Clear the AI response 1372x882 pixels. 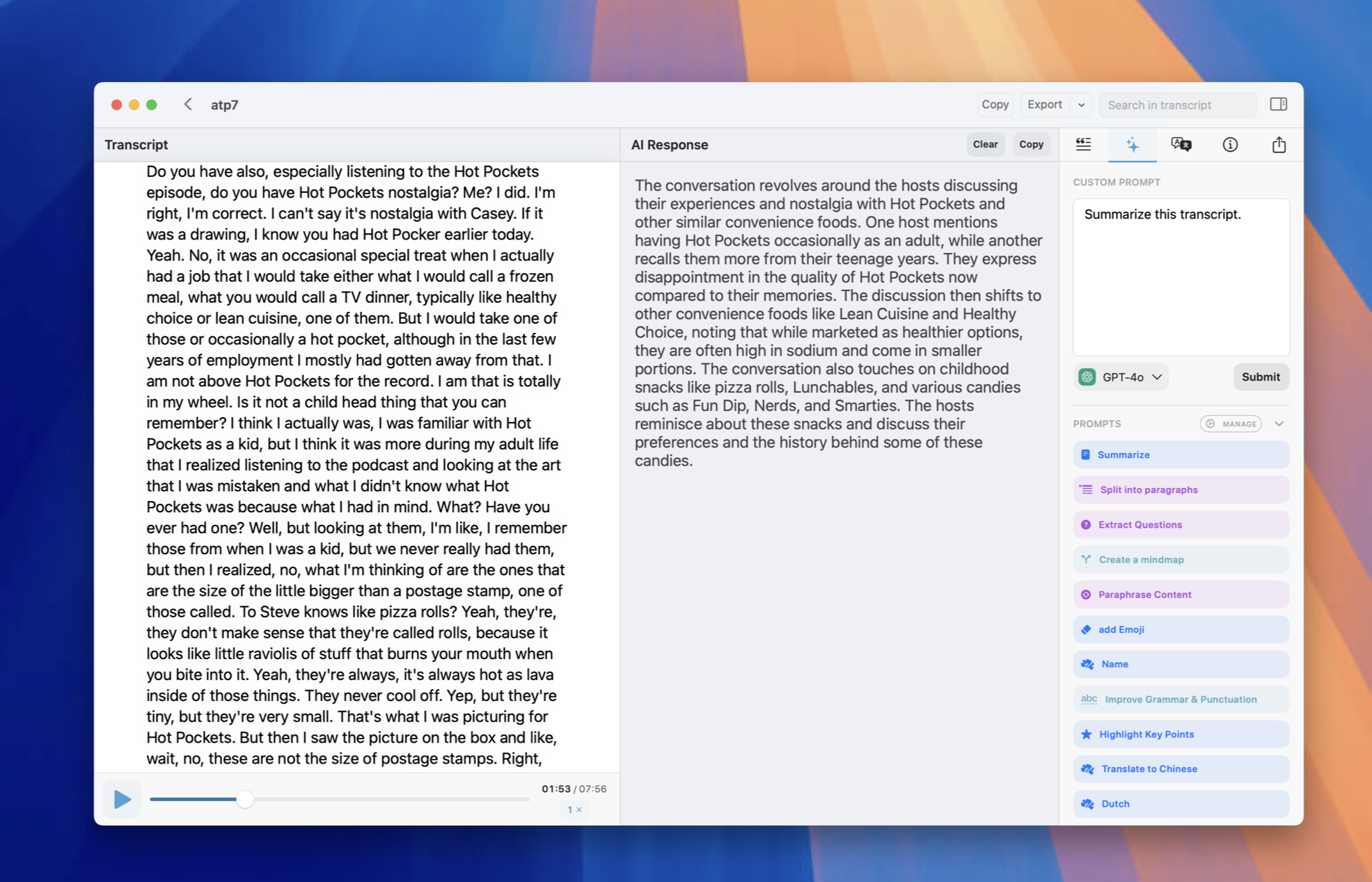(x=984, y=145)
